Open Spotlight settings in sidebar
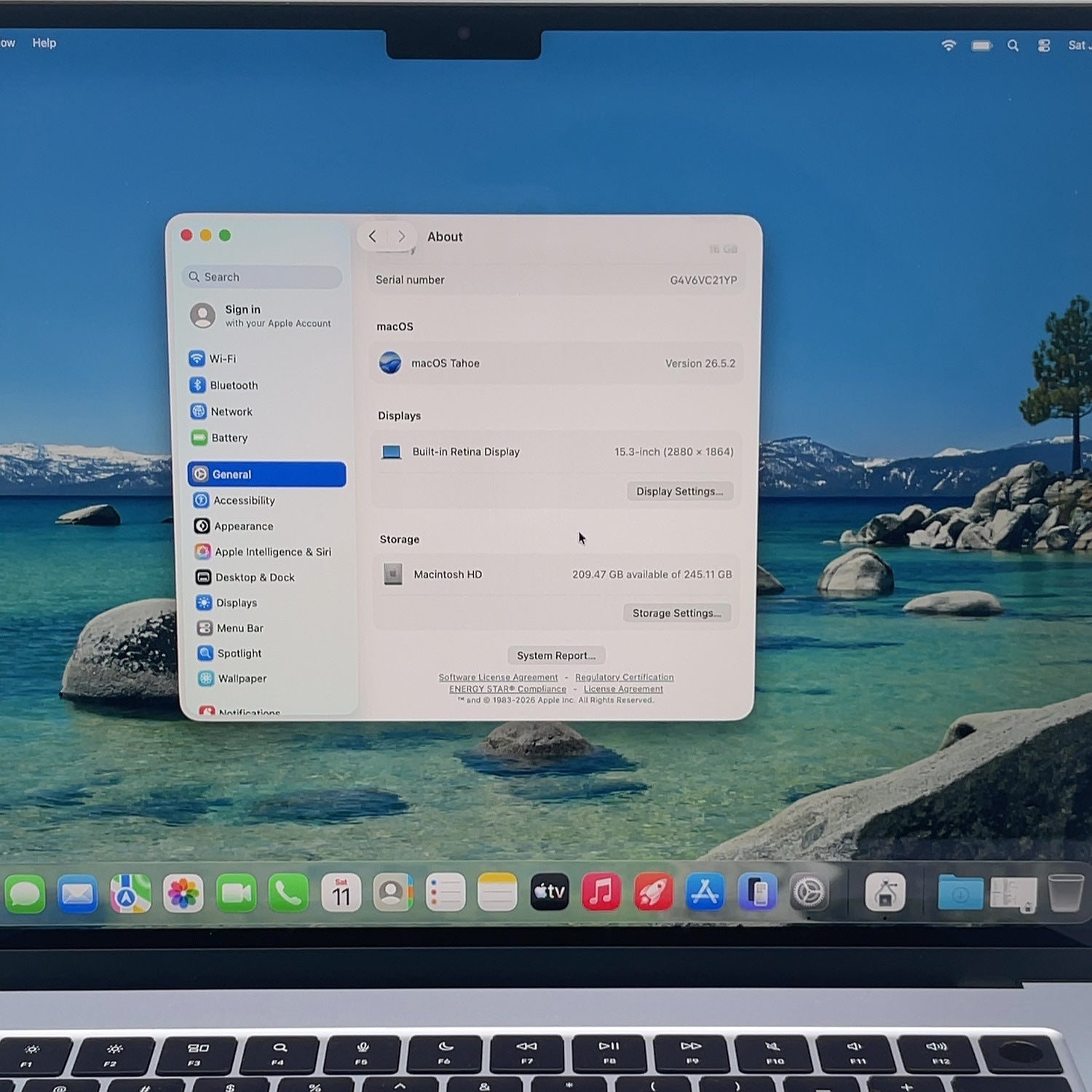Screen dimensions: 1092x1092 tap(229, 653)
